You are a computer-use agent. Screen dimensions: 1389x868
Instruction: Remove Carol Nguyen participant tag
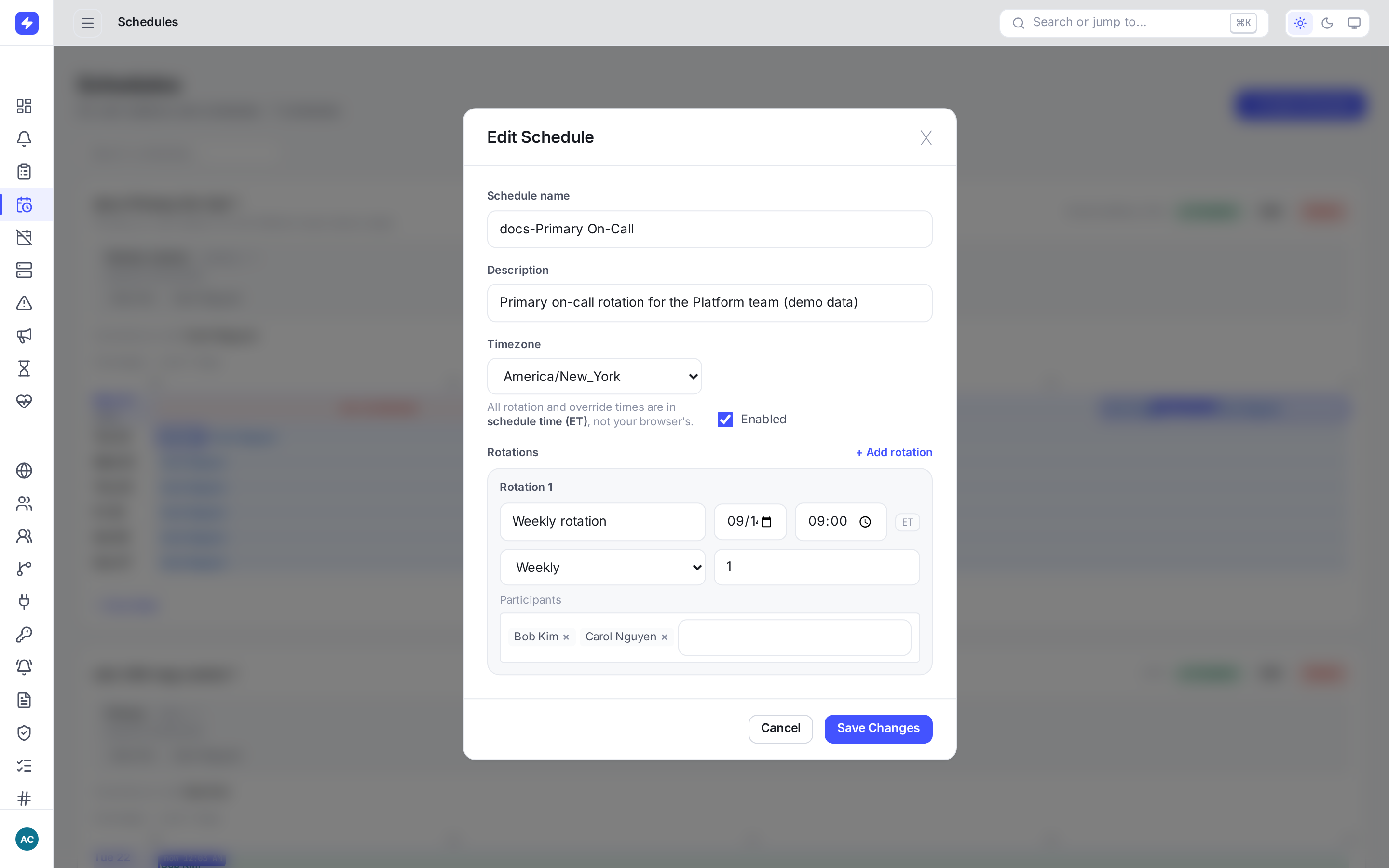click(664, 637)
